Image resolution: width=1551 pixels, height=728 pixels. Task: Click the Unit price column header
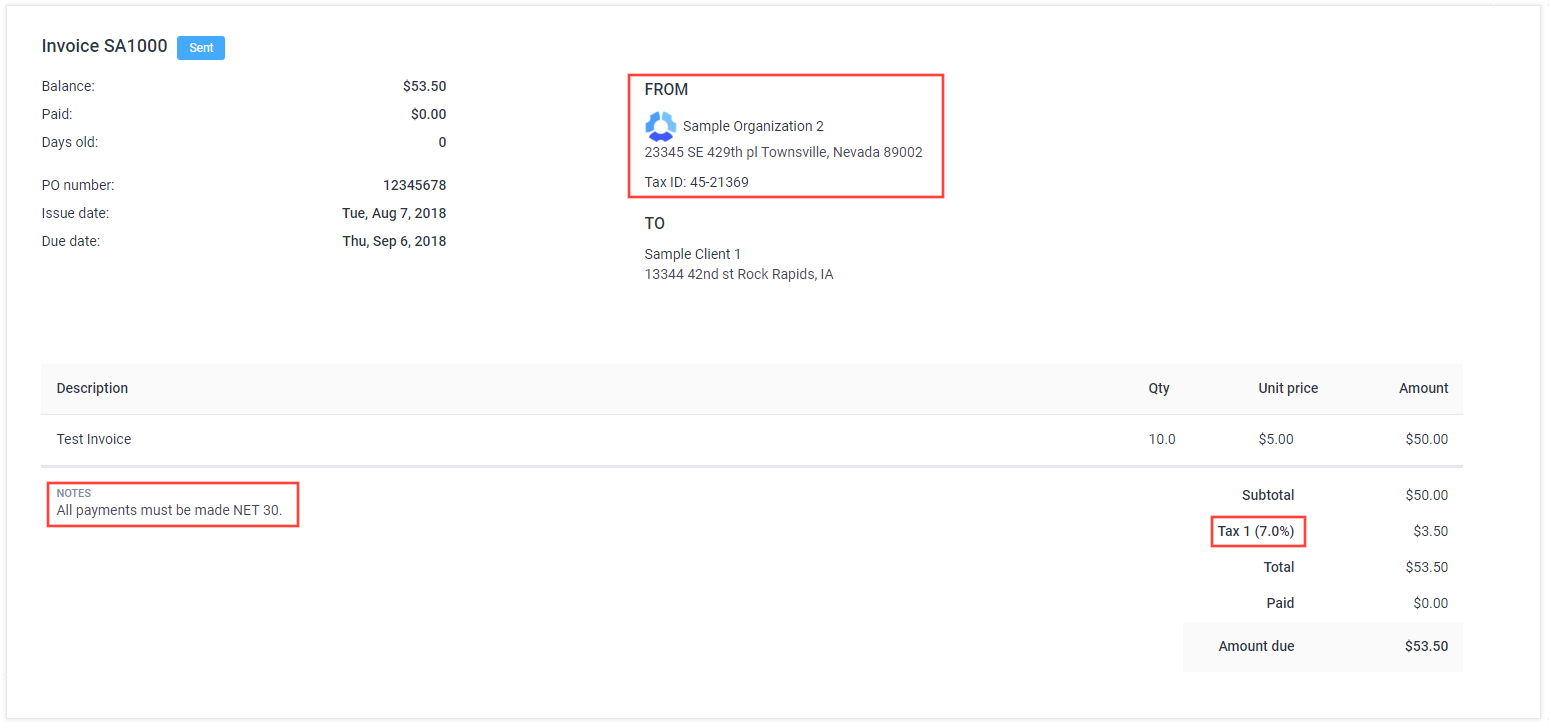click(x=1287, y=388)
